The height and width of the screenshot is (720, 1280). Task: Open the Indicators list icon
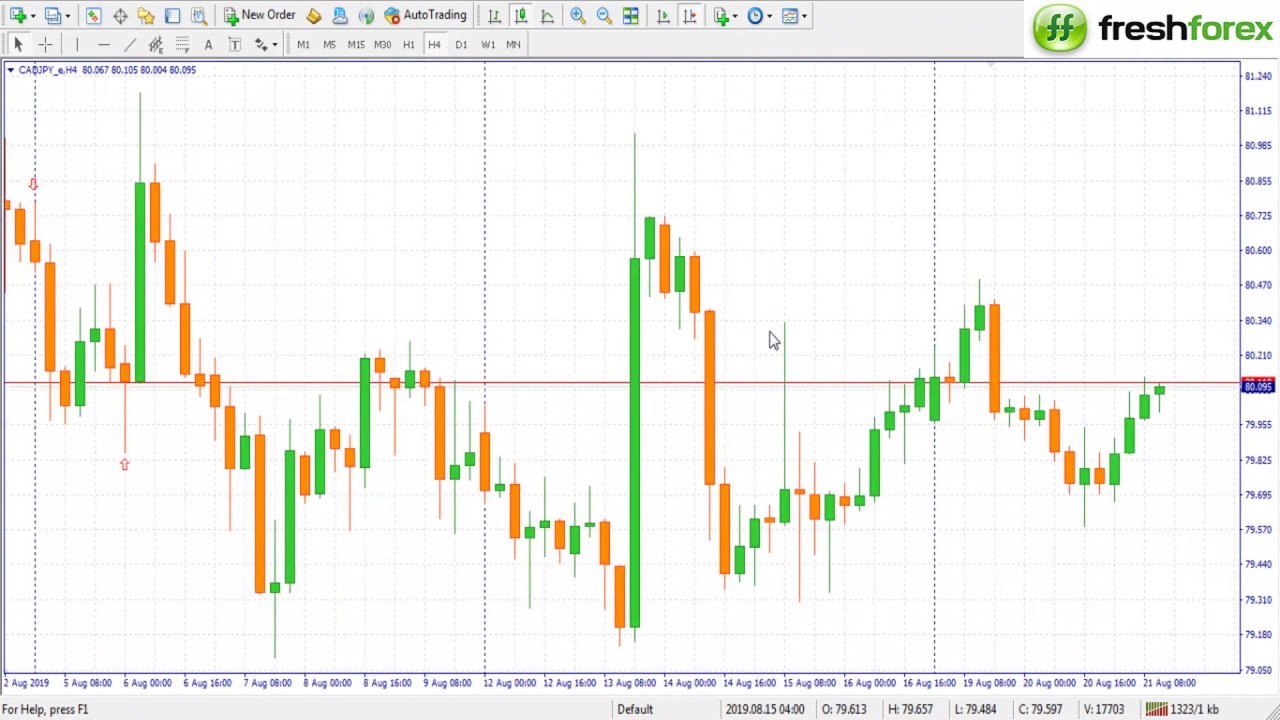(x=721, y=15)
